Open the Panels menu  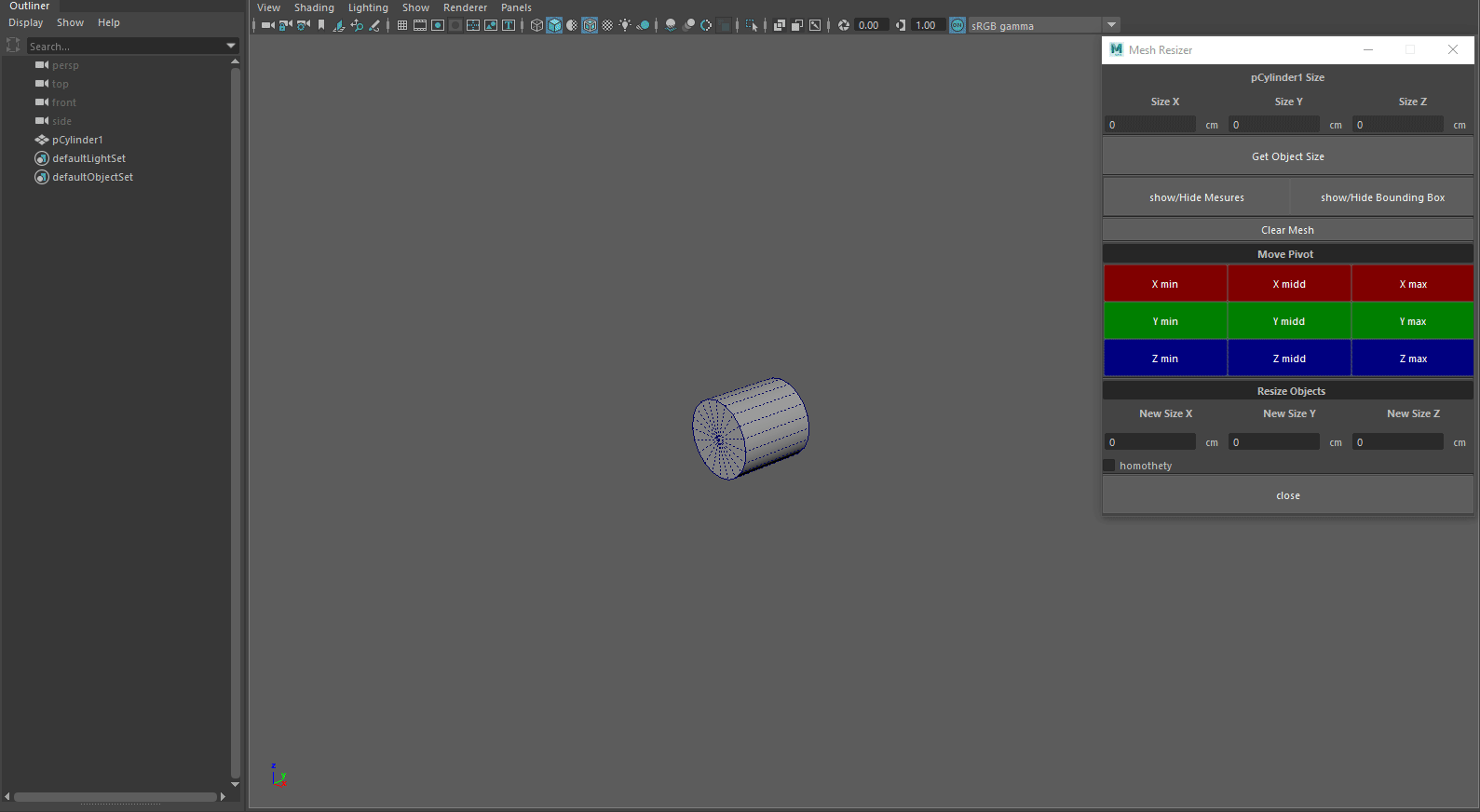pos(516,7)
